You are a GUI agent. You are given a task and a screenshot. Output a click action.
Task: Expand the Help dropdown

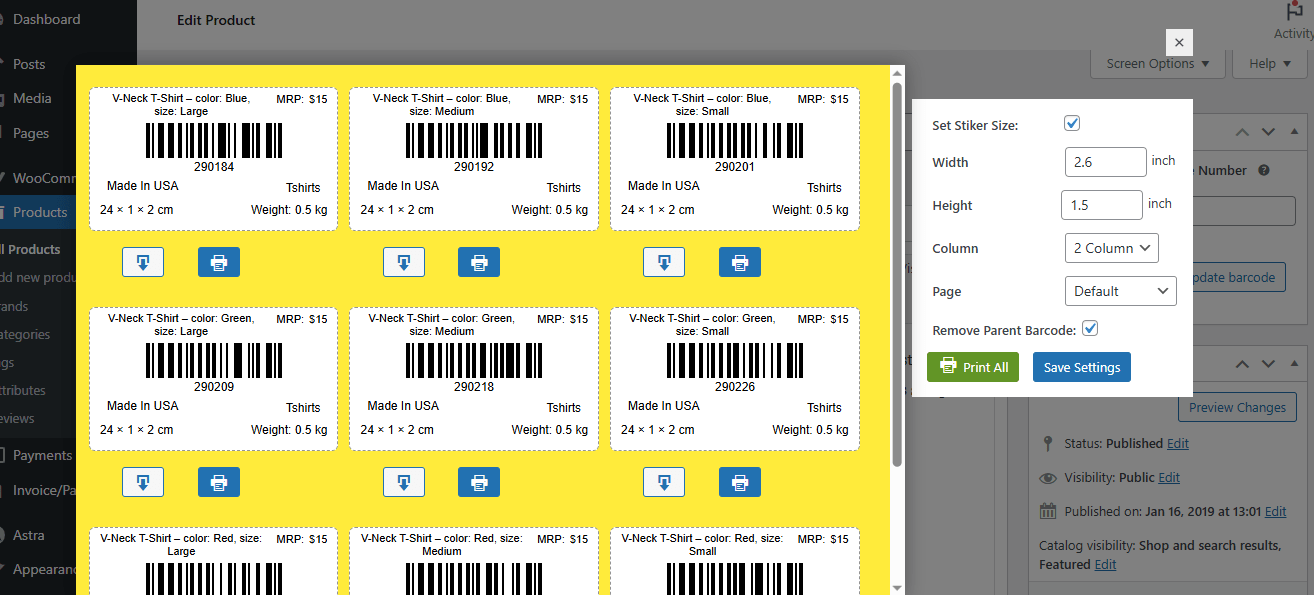click(x=1268, y=63)
